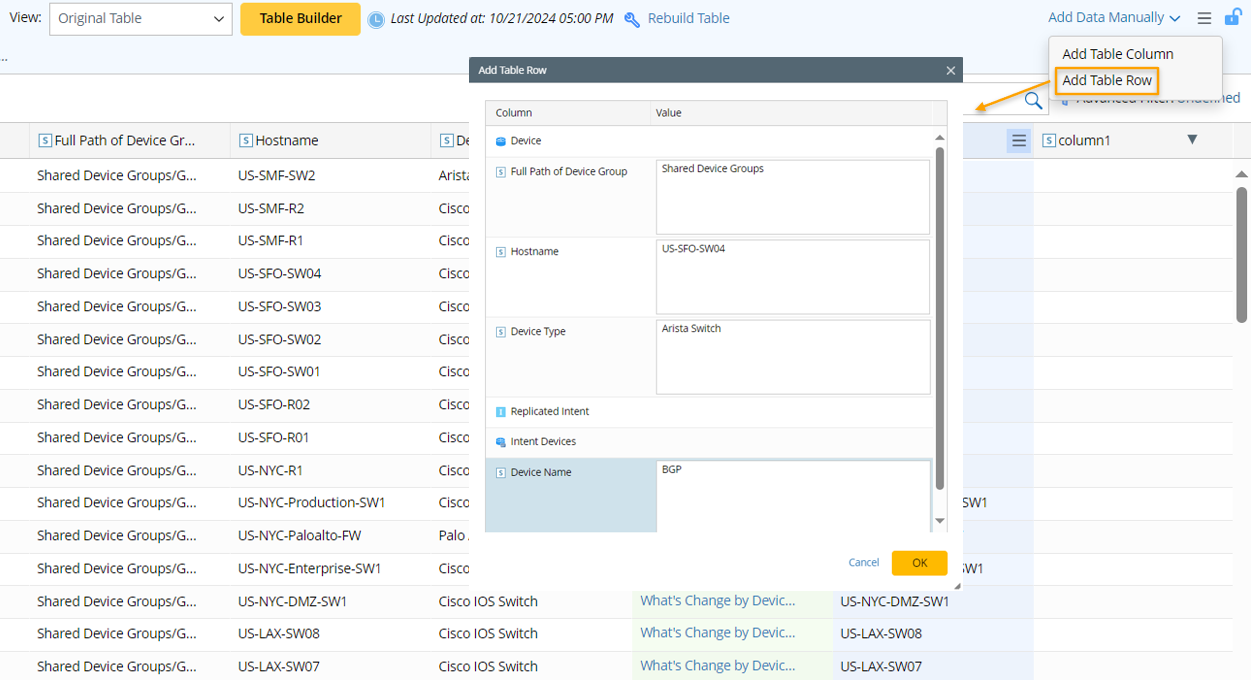Viewport: 1251px width, 680px height.
Task: Click the Replicated Intent icon in dialog
Action: [x=501, y=412]
